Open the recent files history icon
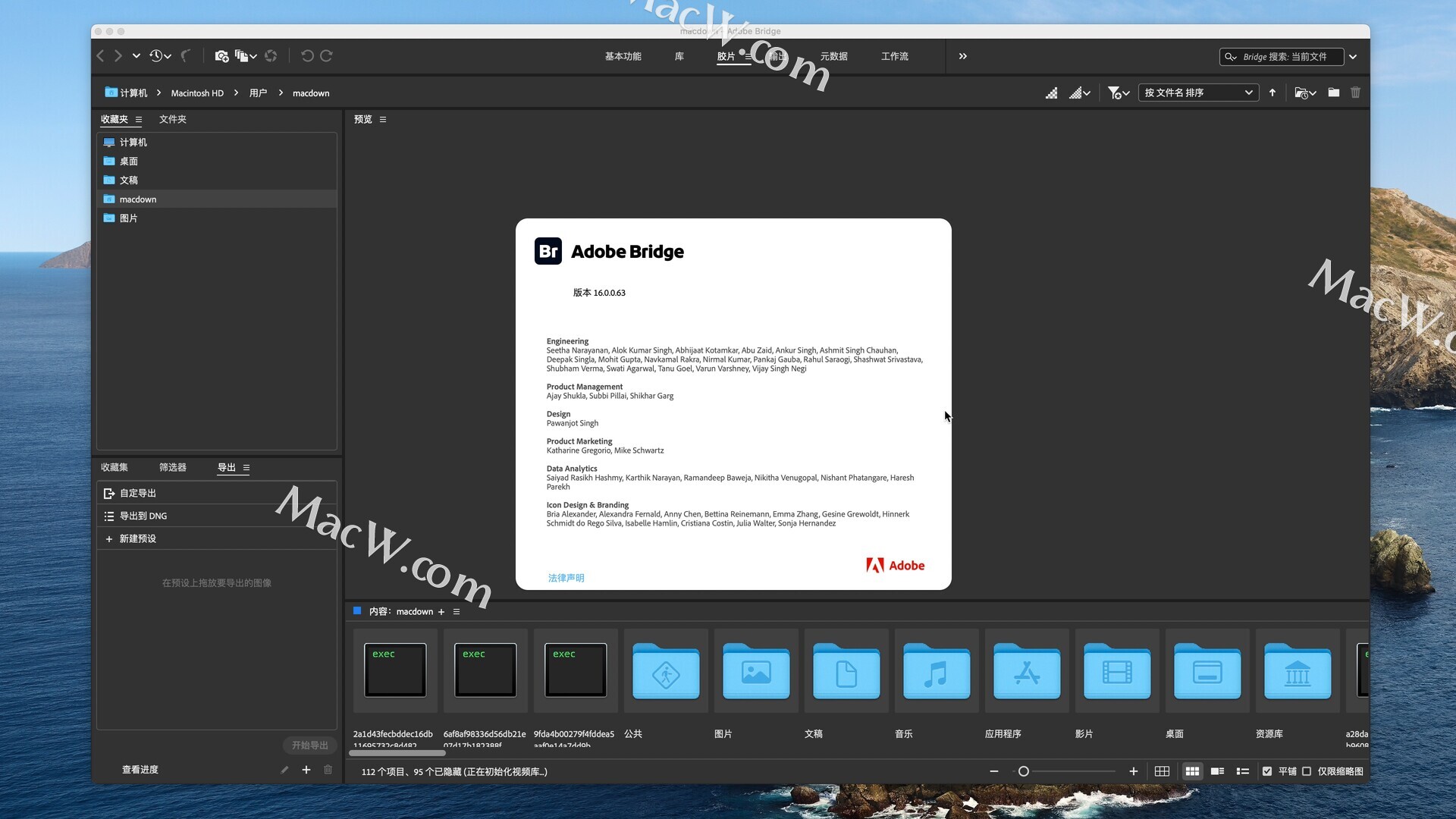The width and height of the screenshot is (1456, 819). [x=157, y=56]
